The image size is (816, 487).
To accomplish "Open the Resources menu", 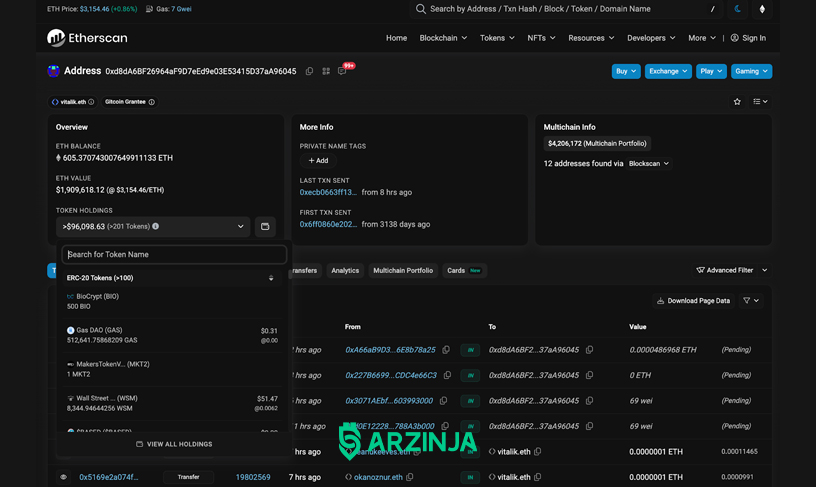I will [591, 38].
